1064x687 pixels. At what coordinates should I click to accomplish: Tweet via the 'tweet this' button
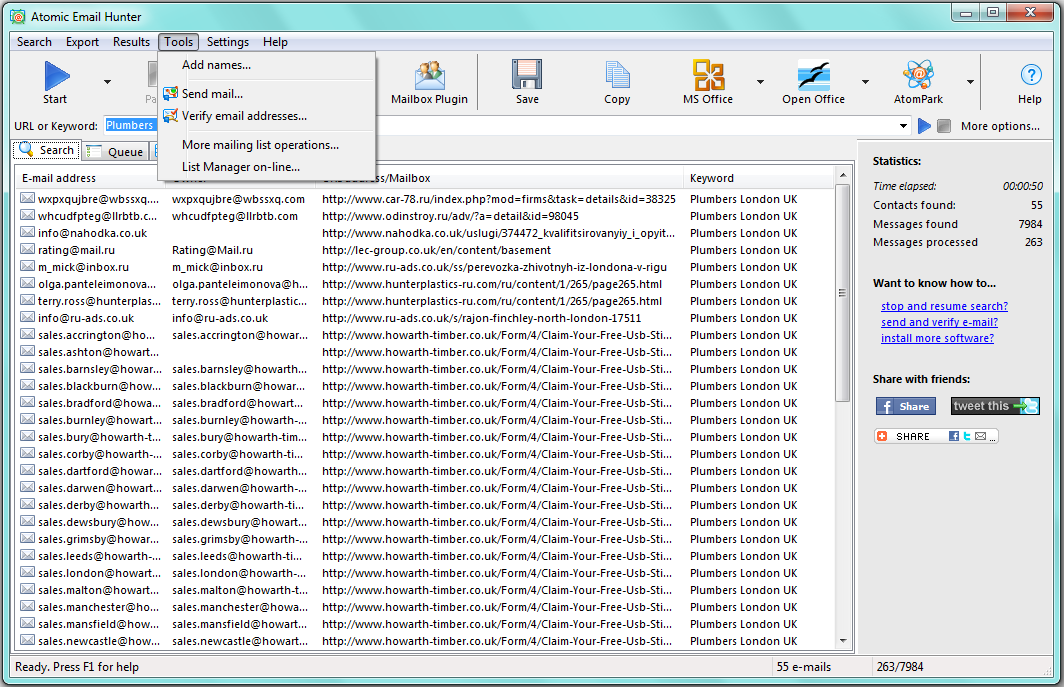point(995,406)
